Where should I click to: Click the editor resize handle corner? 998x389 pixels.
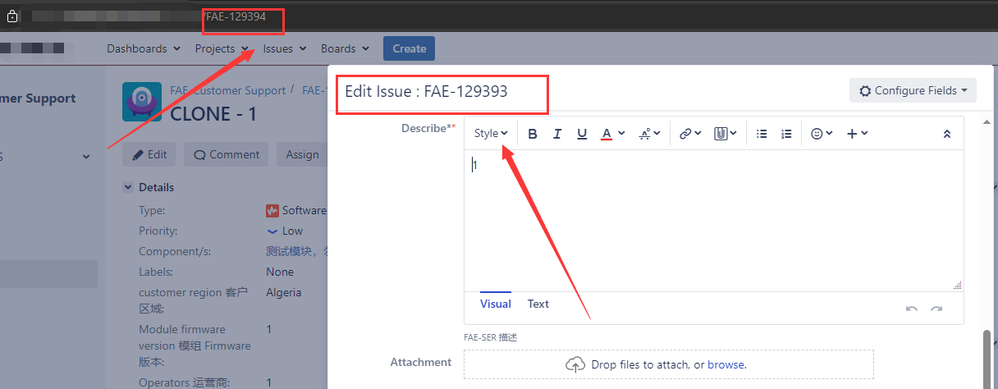click(957, 285)
